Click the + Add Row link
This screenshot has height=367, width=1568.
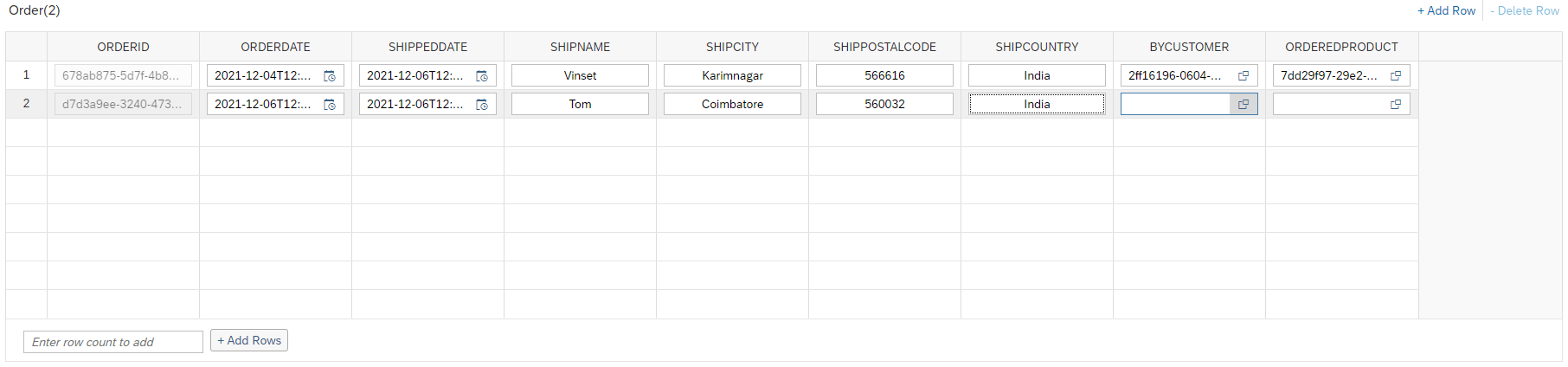[1446, 11]
